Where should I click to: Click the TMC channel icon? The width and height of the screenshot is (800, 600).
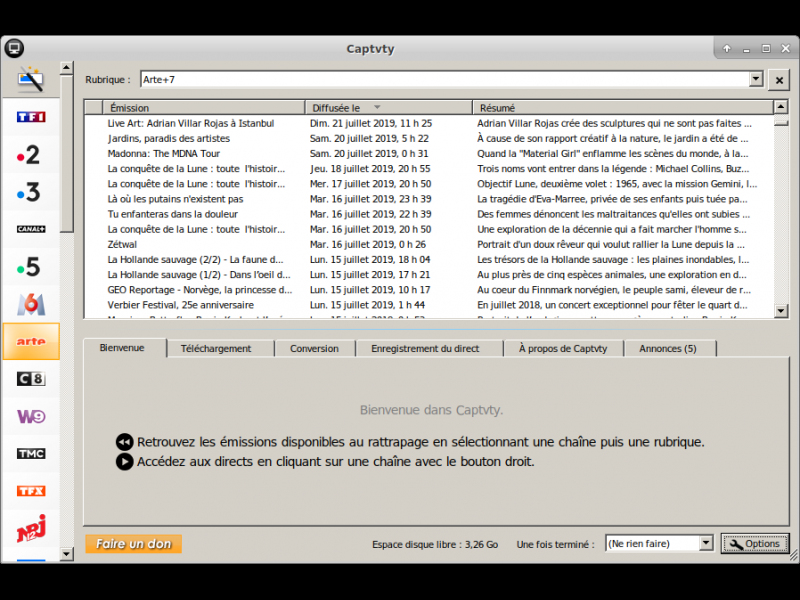pyautogui.click(x=31, y=453)
